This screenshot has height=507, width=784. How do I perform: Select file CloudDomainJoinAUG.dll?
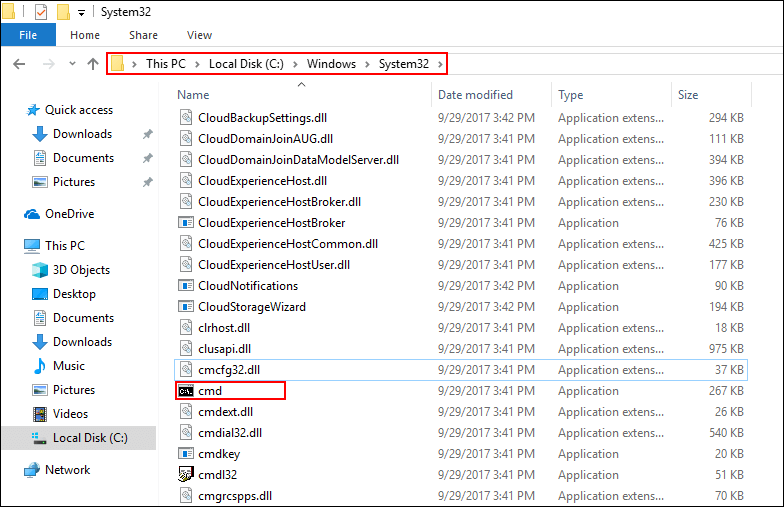pyautogui.click(x=266, y=139)
